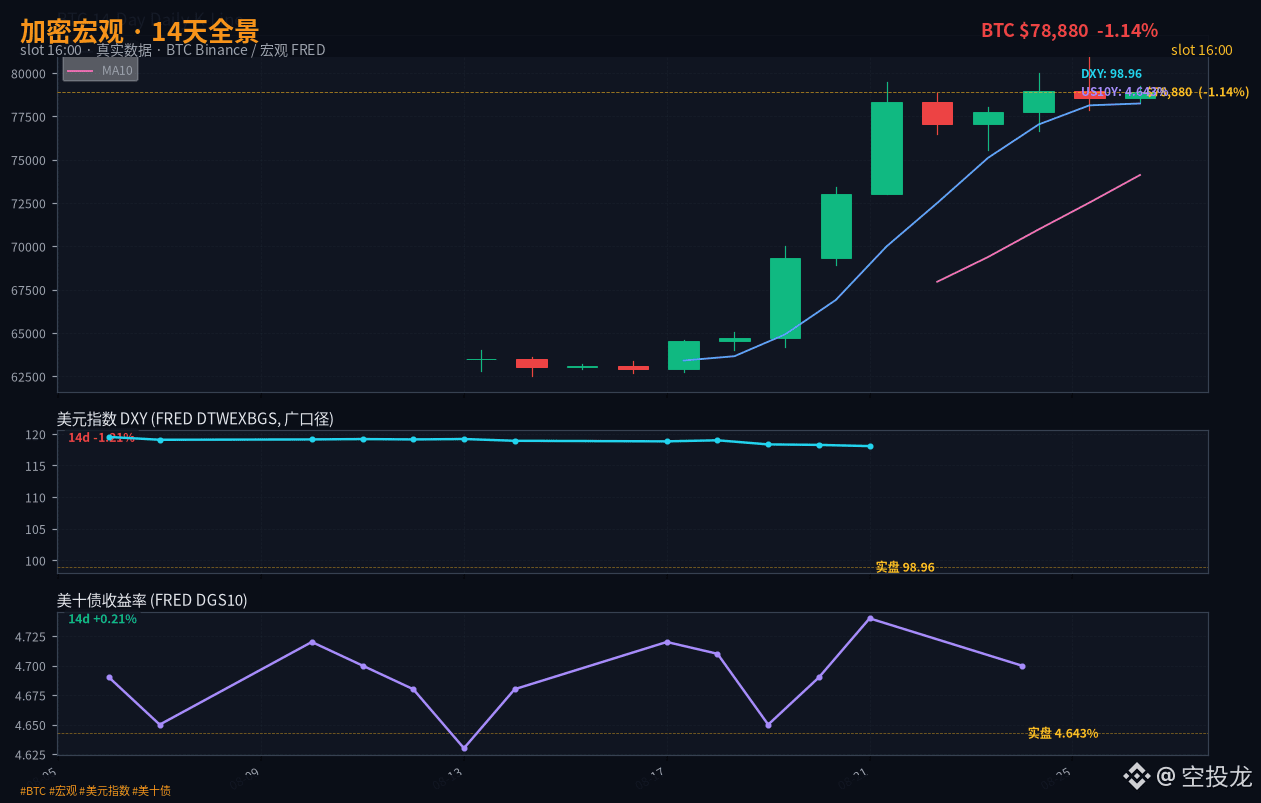Click the "美元指数 DXY (FRED DTWEXBGS, 广口径)" panel title
This screenshot has width=1261, height=803.
click(195, 419)
